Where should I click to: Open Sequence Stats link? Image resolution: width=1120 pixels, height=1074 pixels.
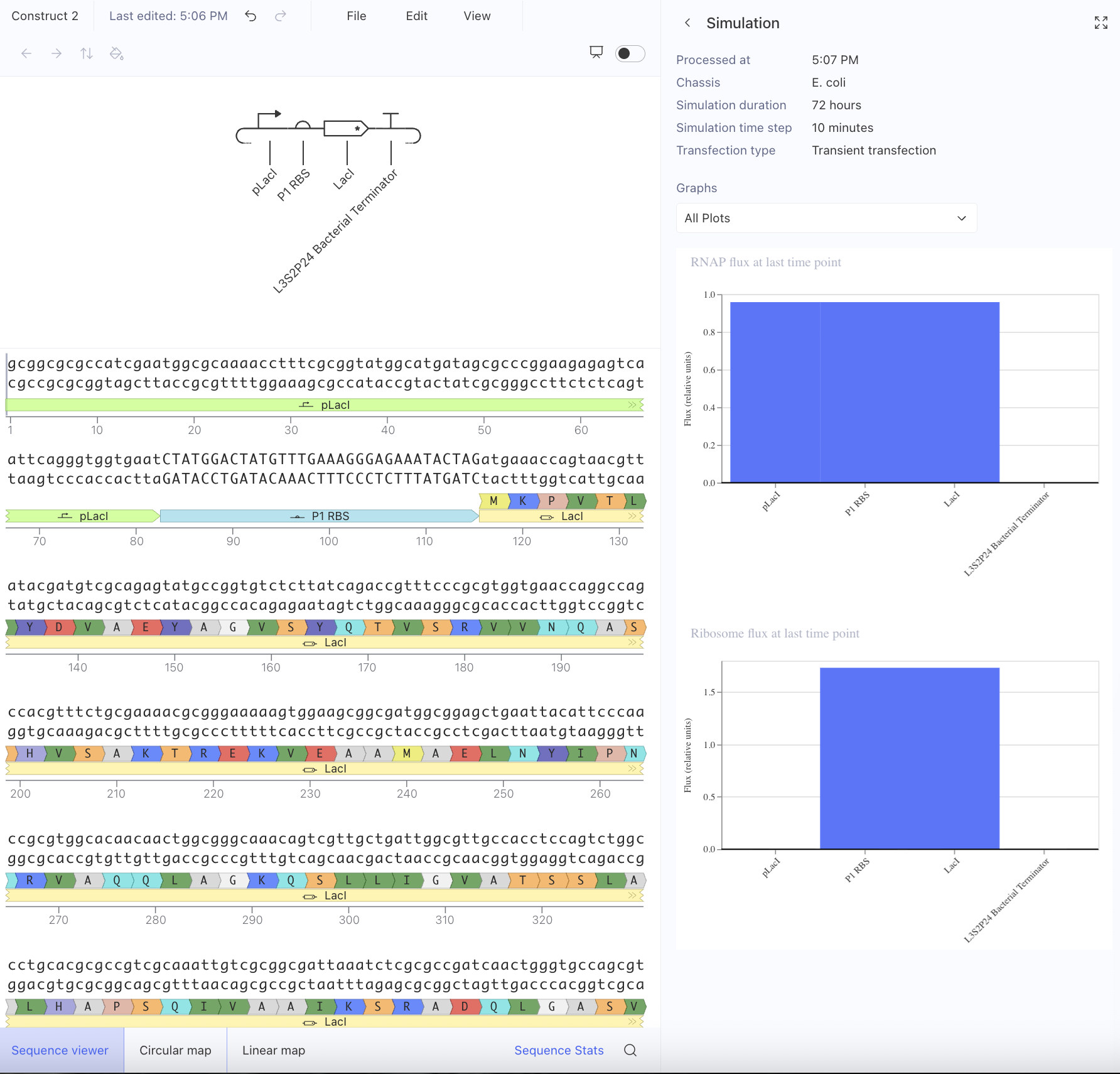point(559,1050)
